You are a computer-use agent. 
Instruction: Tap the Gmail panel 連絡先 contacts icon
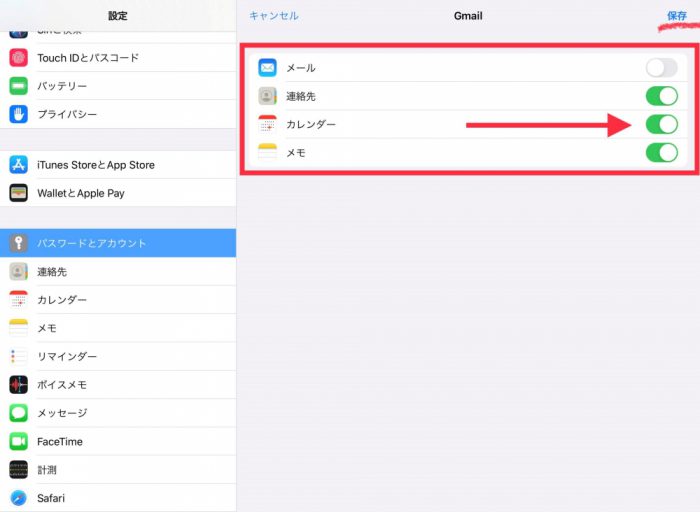pyautogui.click(x=267, y=96)
